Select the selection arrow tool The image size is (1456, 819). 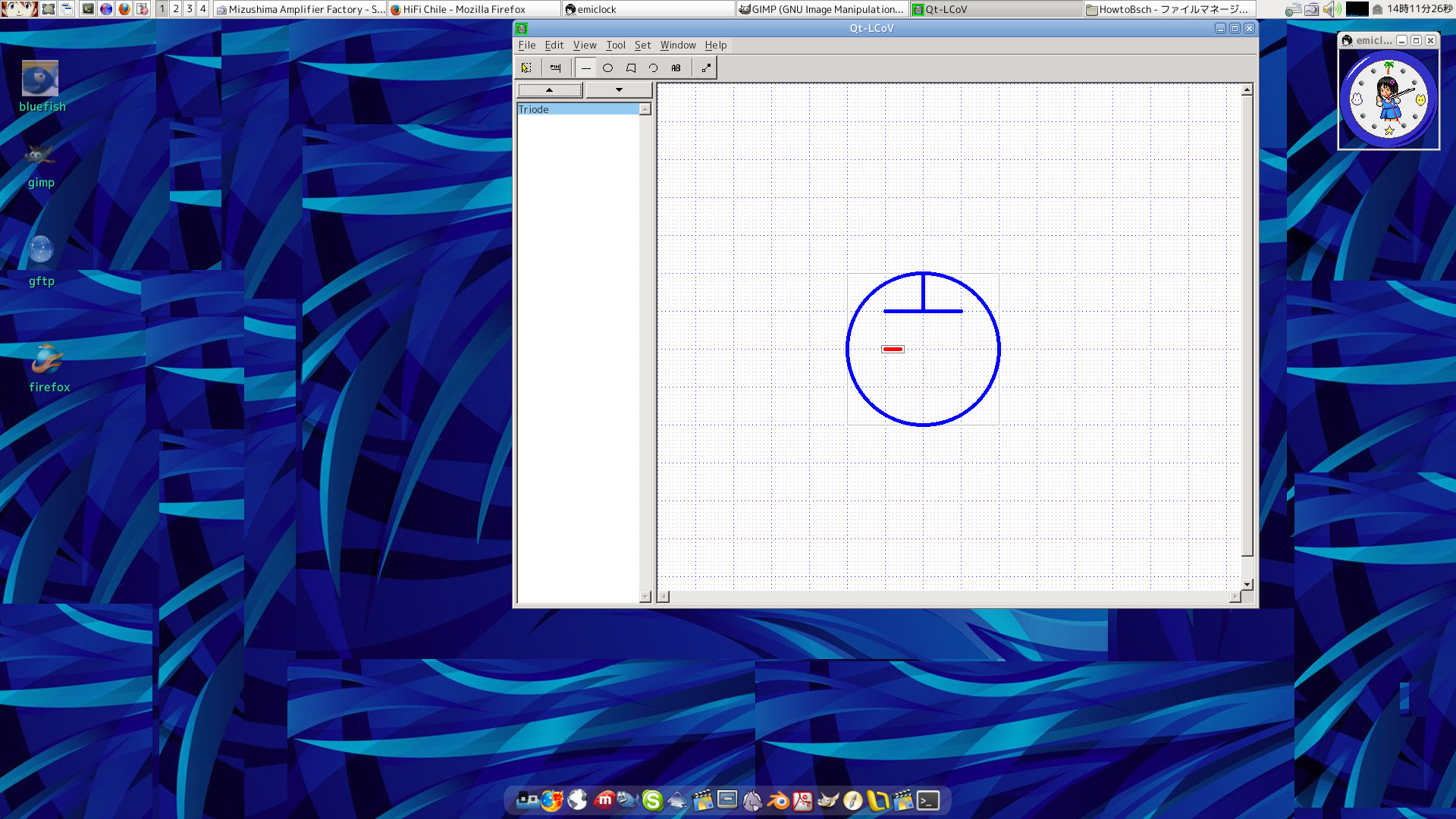(526, 68)
